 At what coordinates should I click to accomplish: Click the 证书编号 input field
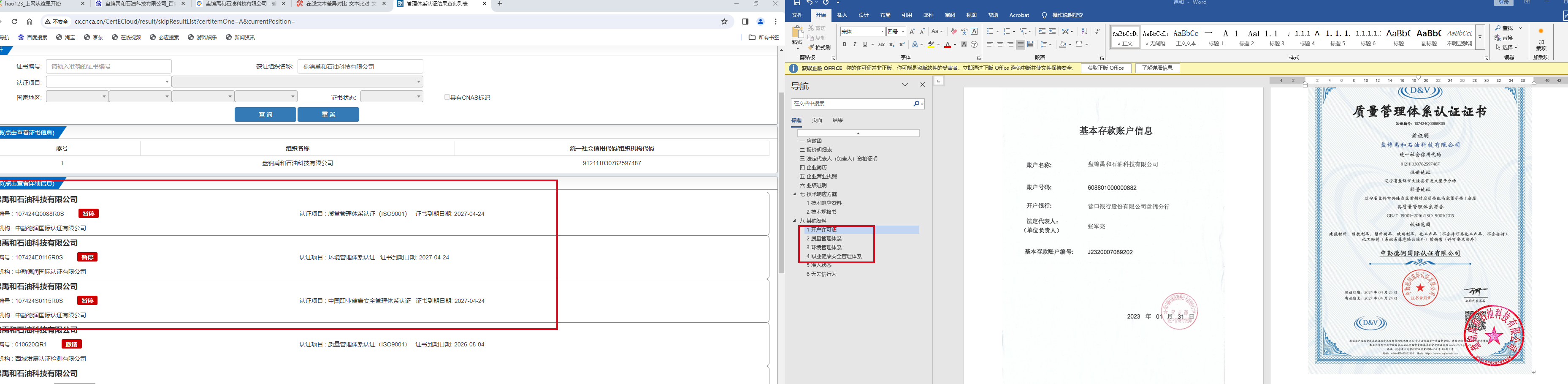click(x=109, y=66)
